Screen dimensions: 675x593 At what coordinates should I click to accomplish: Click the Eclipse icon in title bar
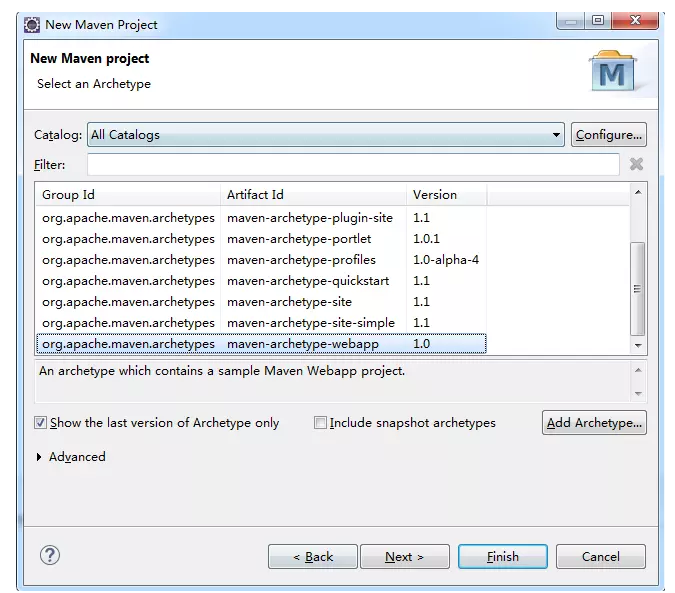[x=32, y=24]
